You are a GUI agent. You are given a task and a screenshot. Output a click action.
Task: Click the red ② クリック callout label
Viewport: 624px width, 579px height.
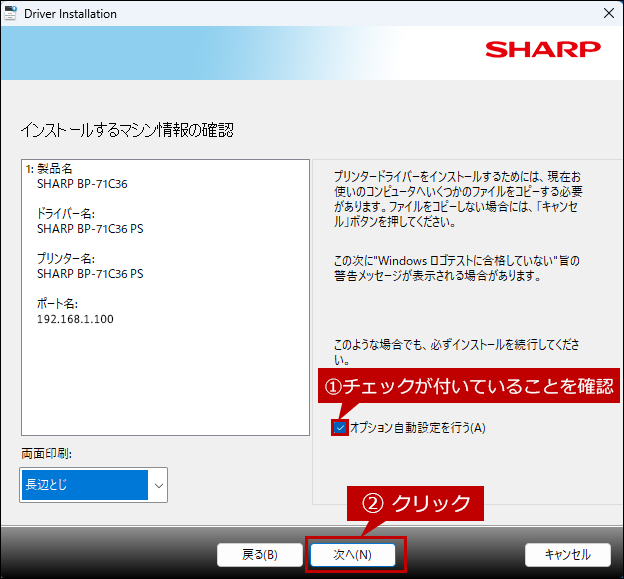pos(415,503)
